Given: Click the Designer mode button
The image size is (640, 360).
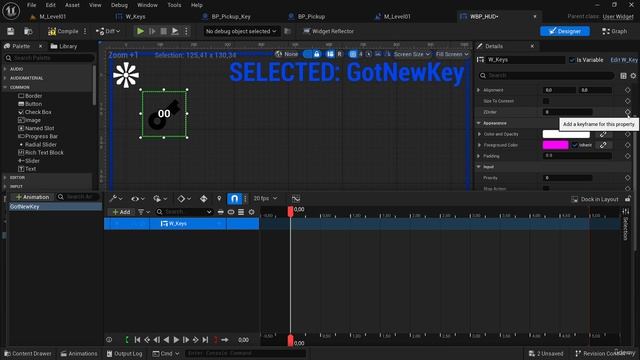Looking at the screenshot, I should (565, 31).
